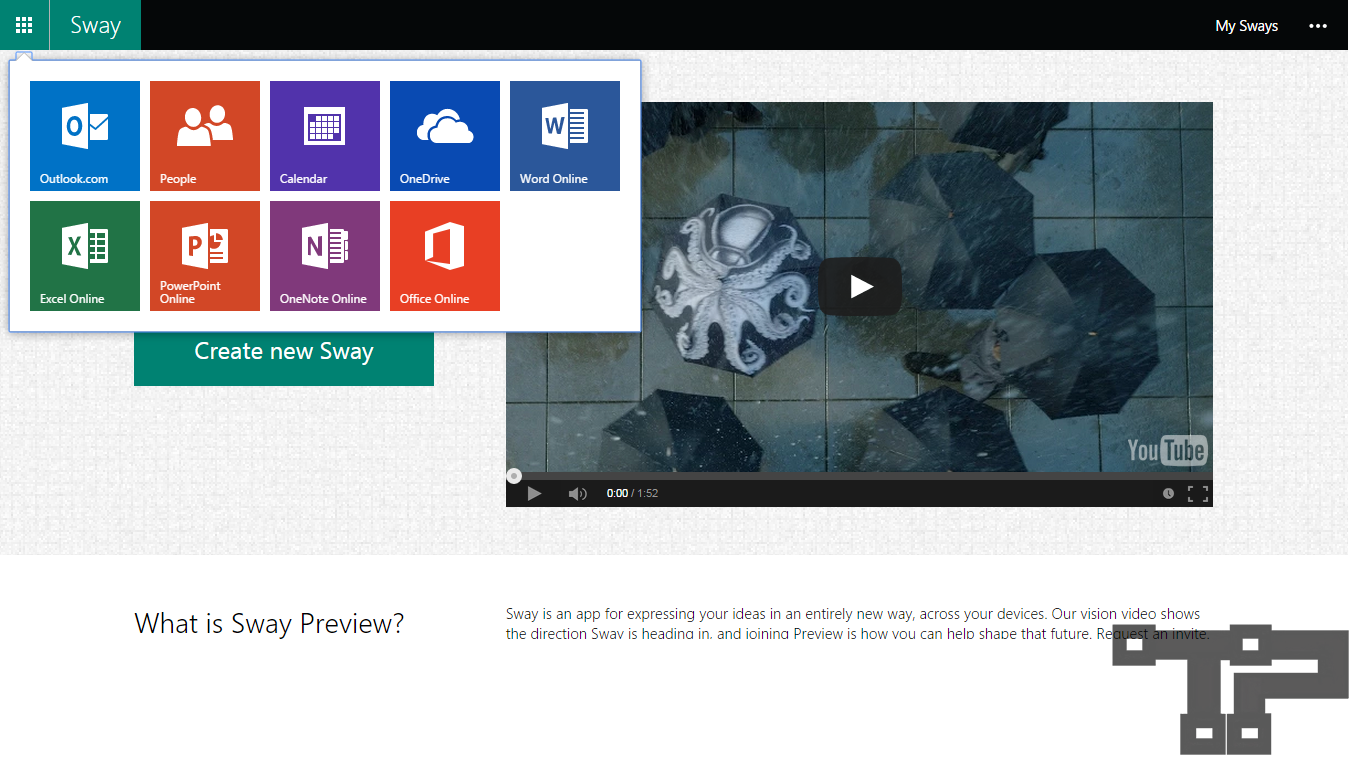Click the video time display 0:00 / 1:52
1366x768 pixels.
(632, 493)
